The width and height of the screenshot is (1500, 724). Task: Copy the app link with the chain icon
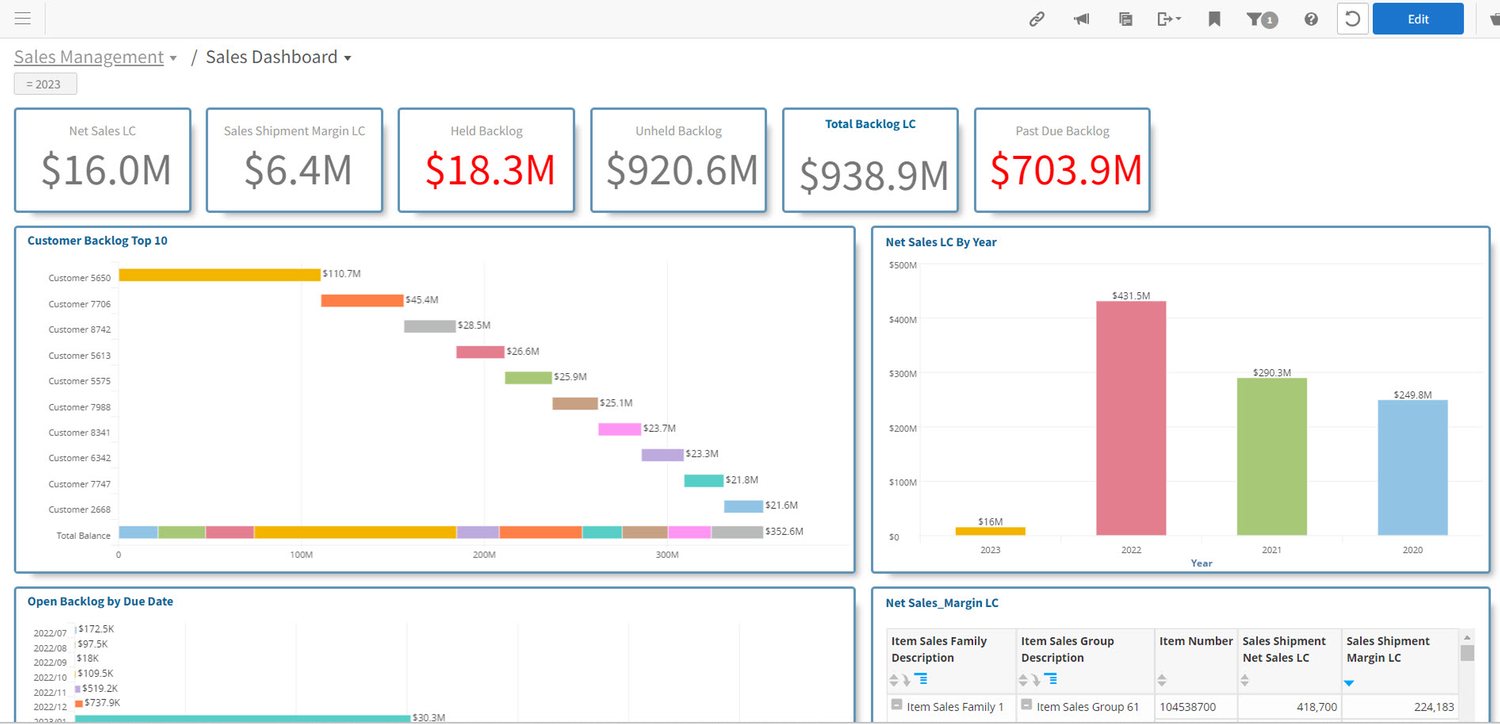coord(1037,18)
